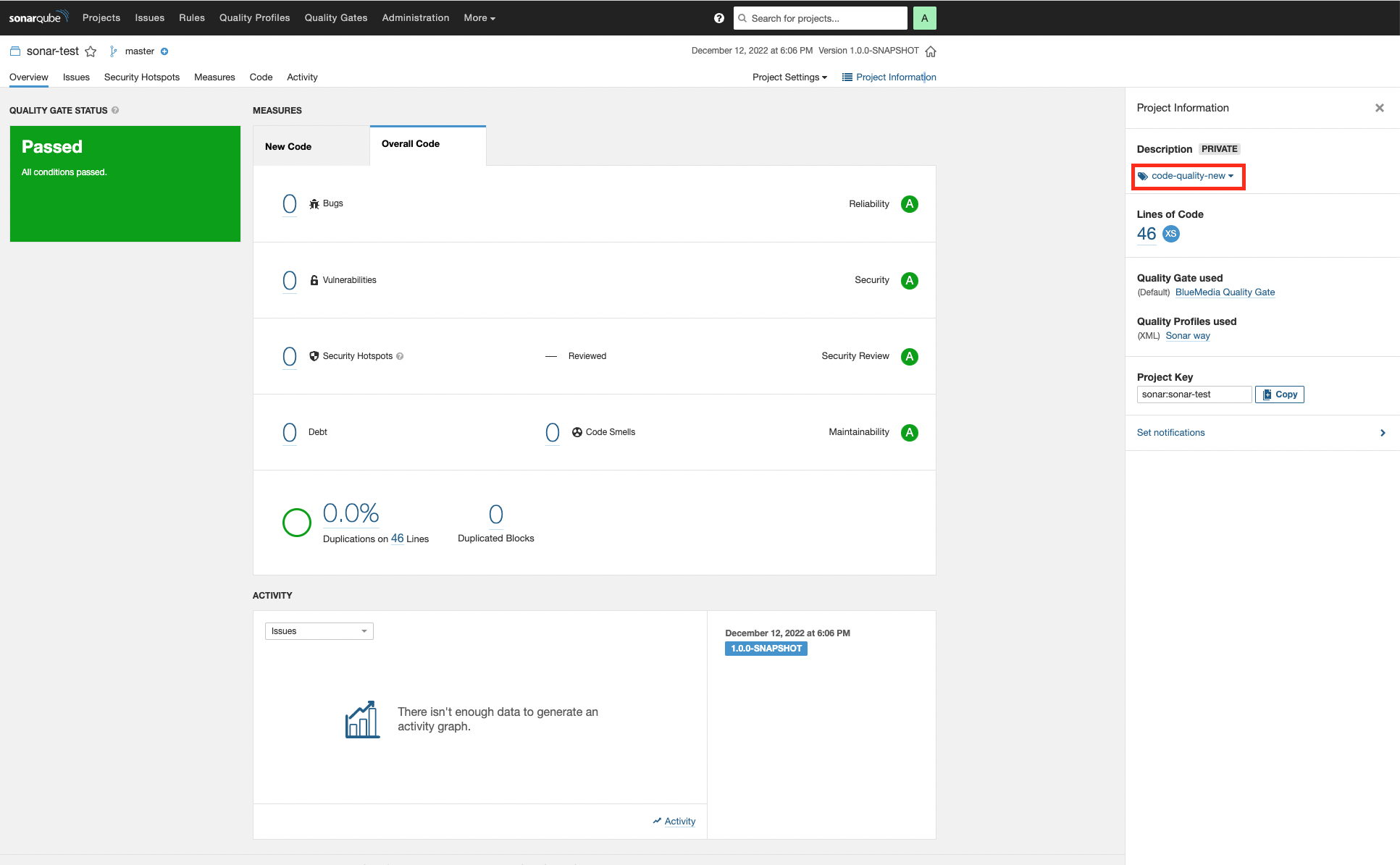Close the Project Information panel
This screenshot has width=1400, height=865.
1379,108
